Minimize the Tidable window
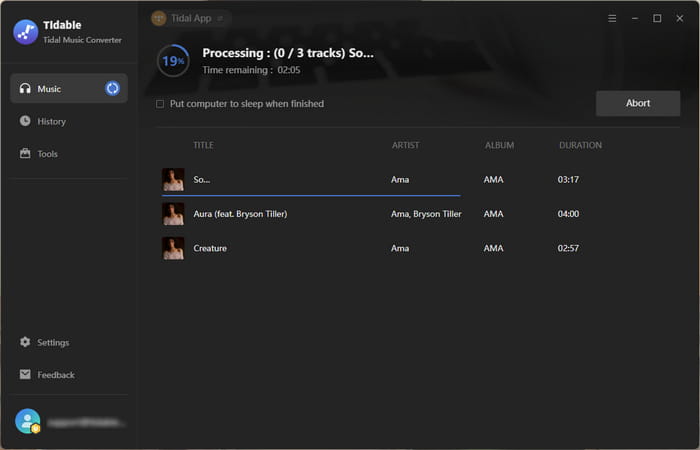Viewport: 700px width, 450px height. 634,18
